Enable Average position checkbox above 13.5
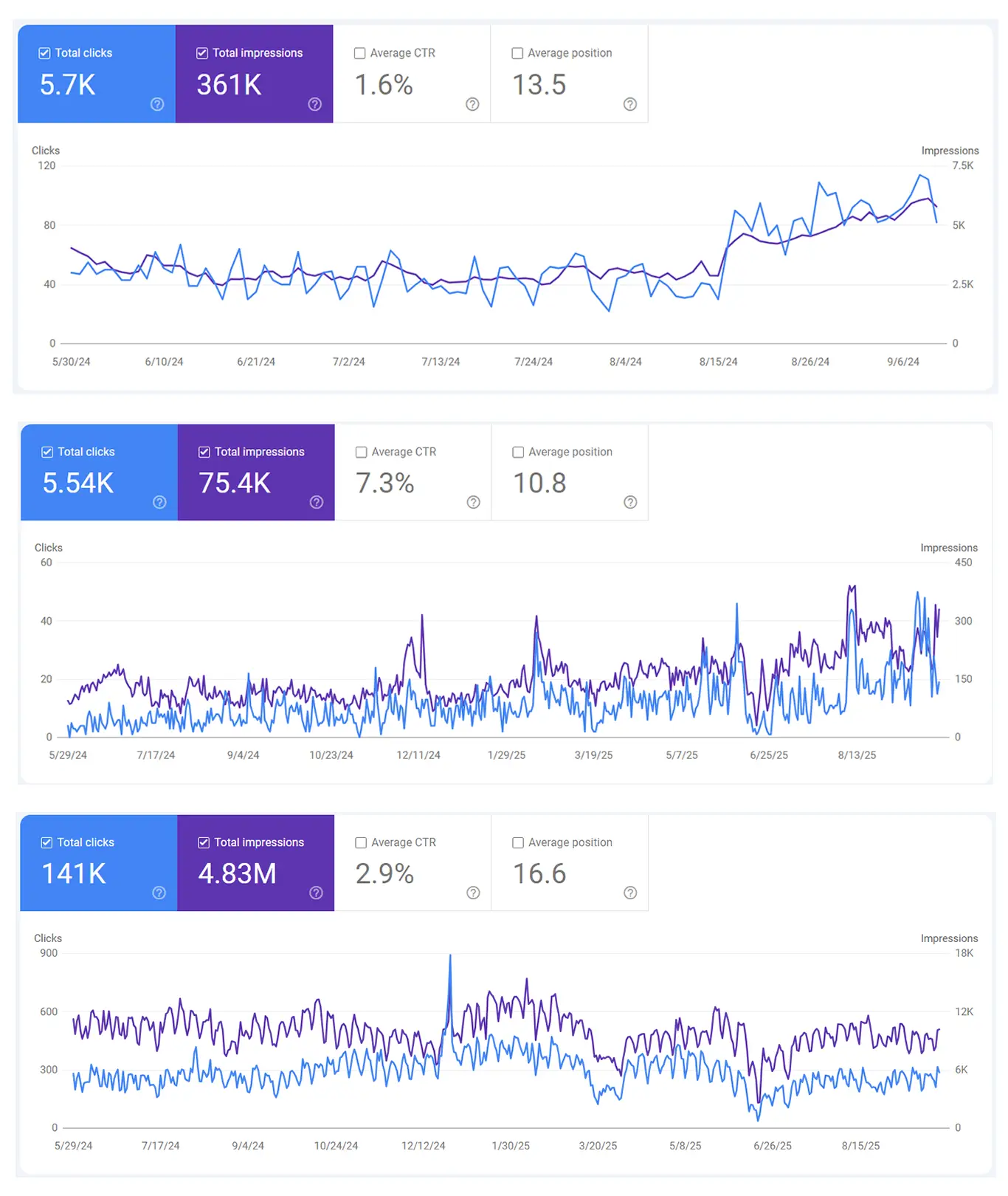This screenshot has height=1196, width=1008. coord(517,53)
